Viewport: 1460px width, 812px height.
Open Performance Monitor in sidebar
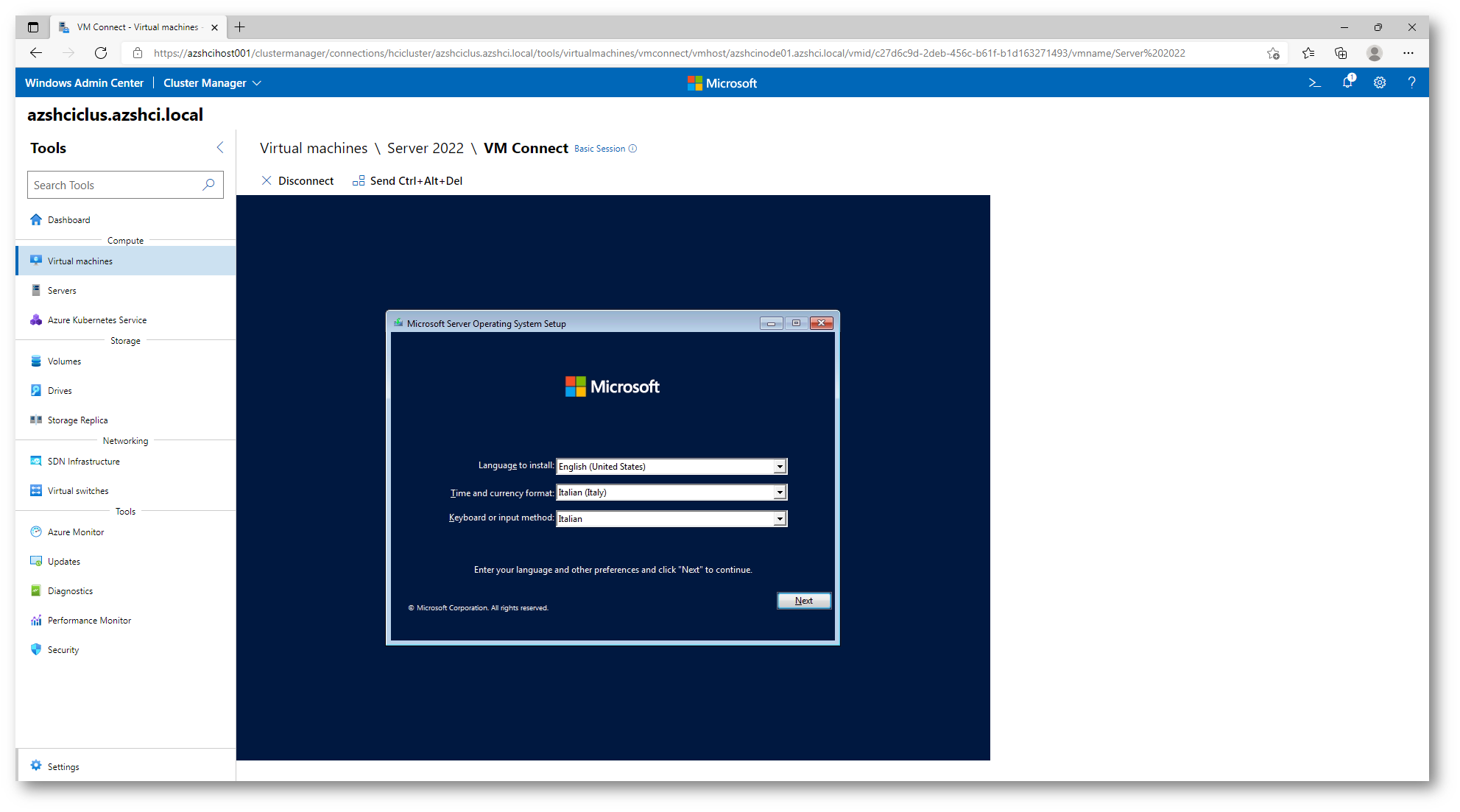[89, 621]
